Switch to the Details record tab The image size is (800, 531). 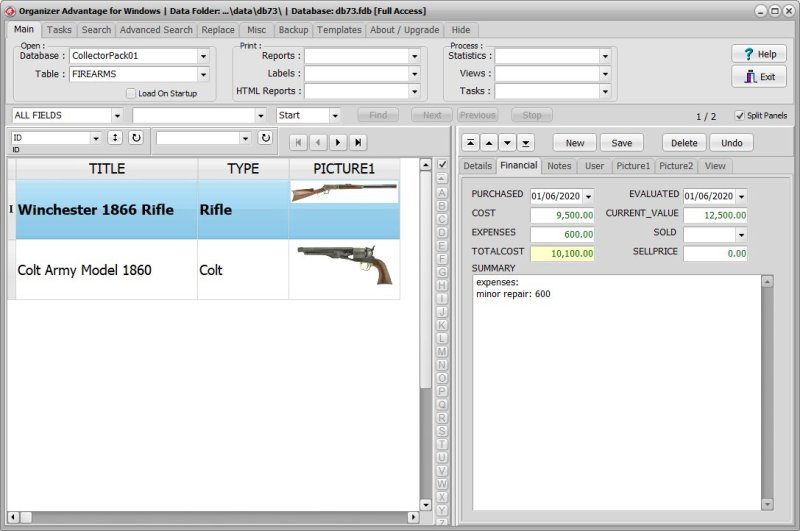coord(478,166)
